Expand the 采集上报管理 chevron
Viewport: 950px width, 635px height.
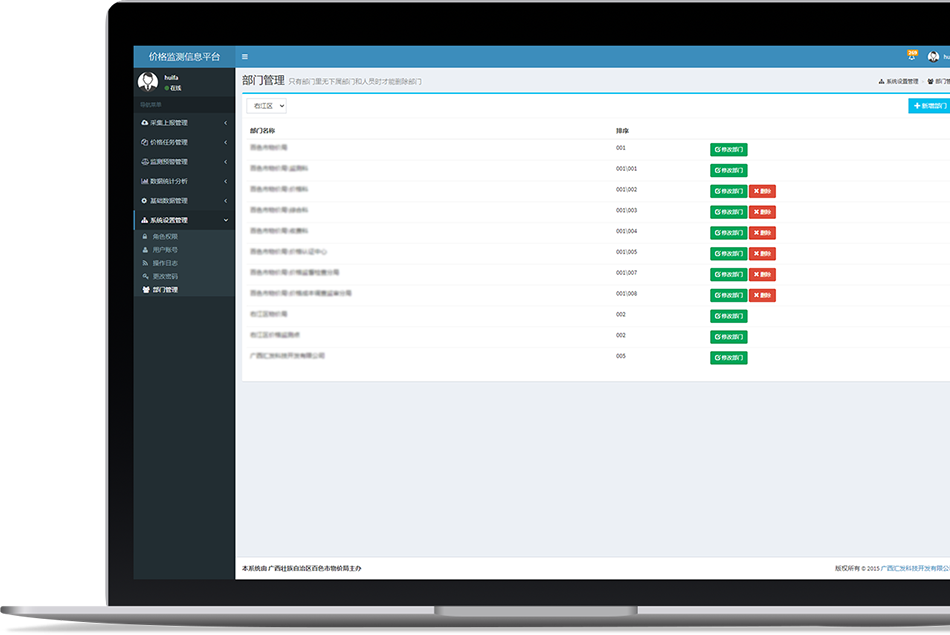[x=225, y=123]
